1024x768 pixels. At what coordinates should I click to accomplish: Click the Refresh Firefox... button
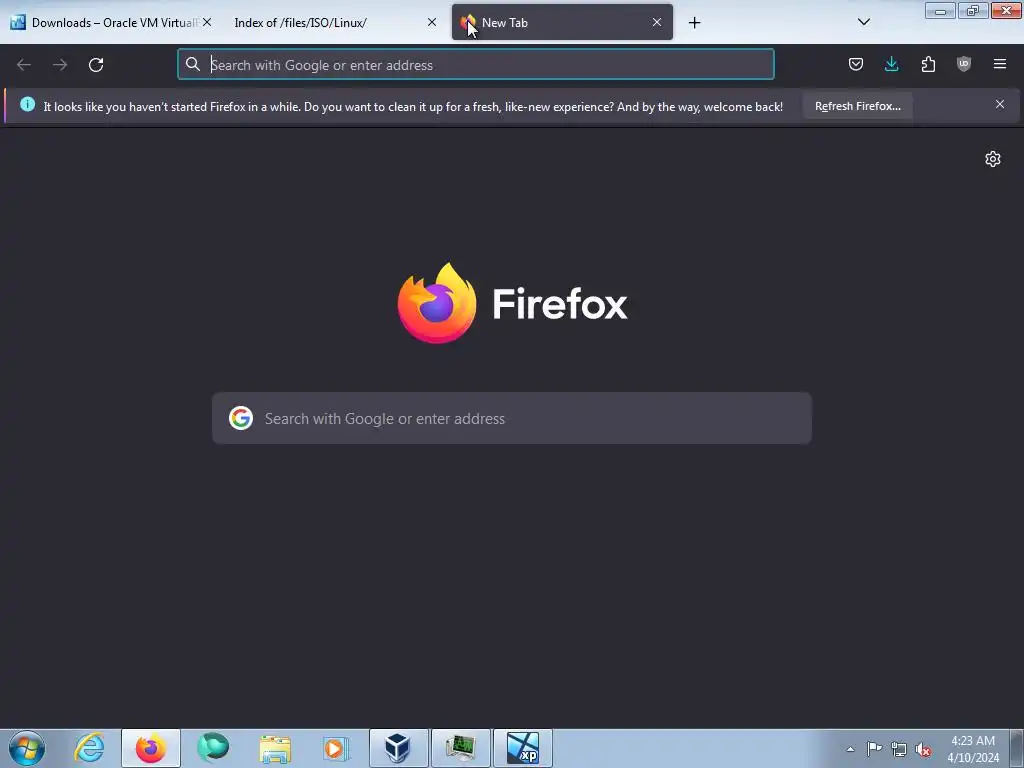click(x=857, y=106)
